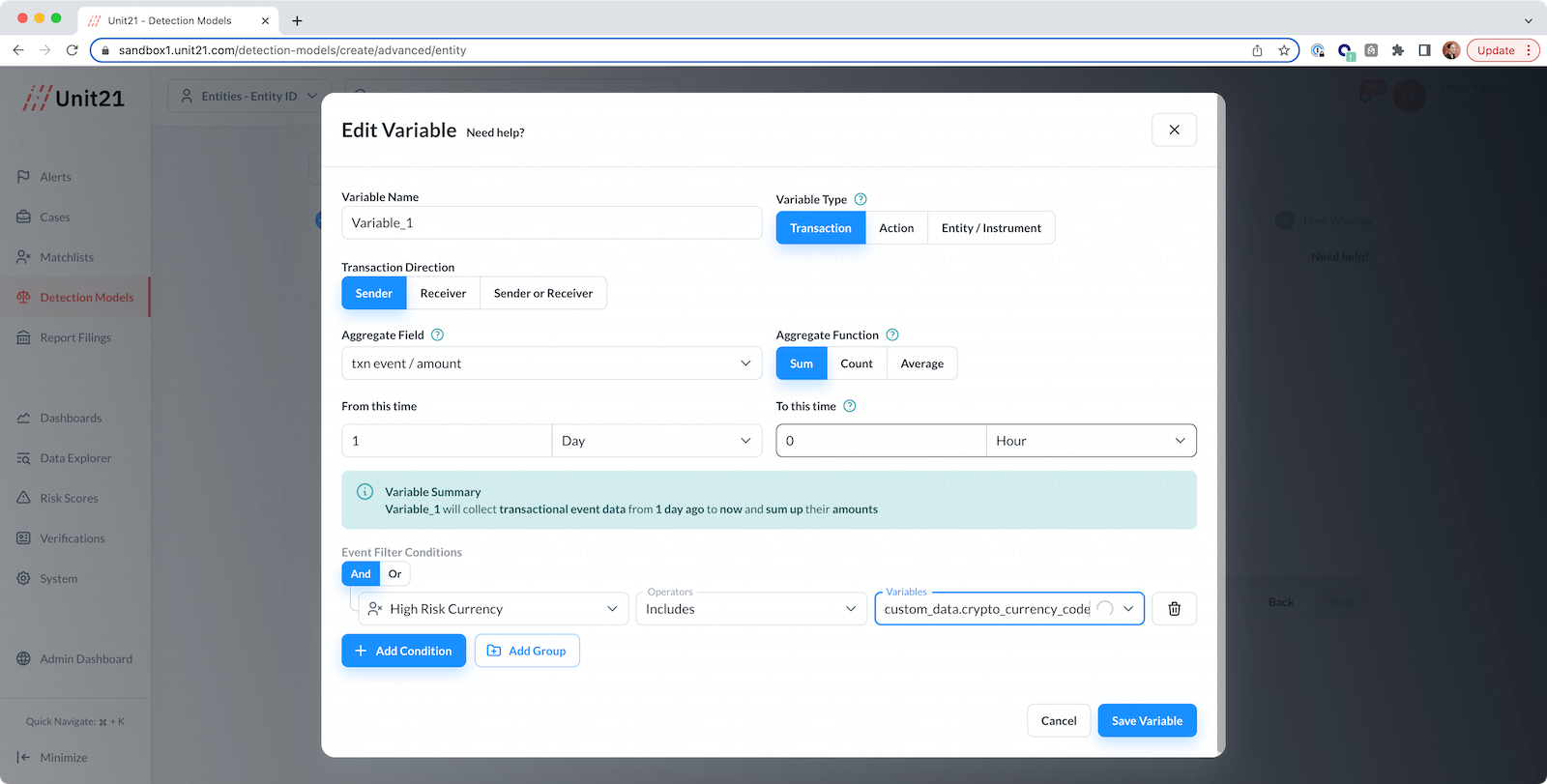
Task: Close the Edit Variable dialog
Action: coord(1174,130)
